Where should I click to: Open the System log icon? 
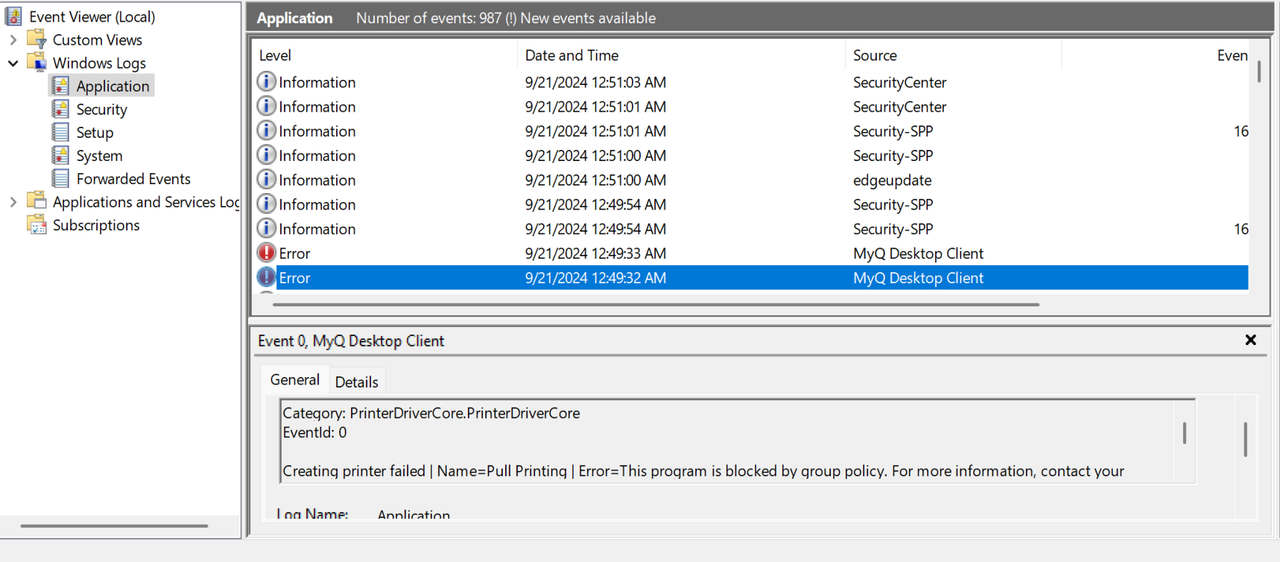(x=61, y=156)
